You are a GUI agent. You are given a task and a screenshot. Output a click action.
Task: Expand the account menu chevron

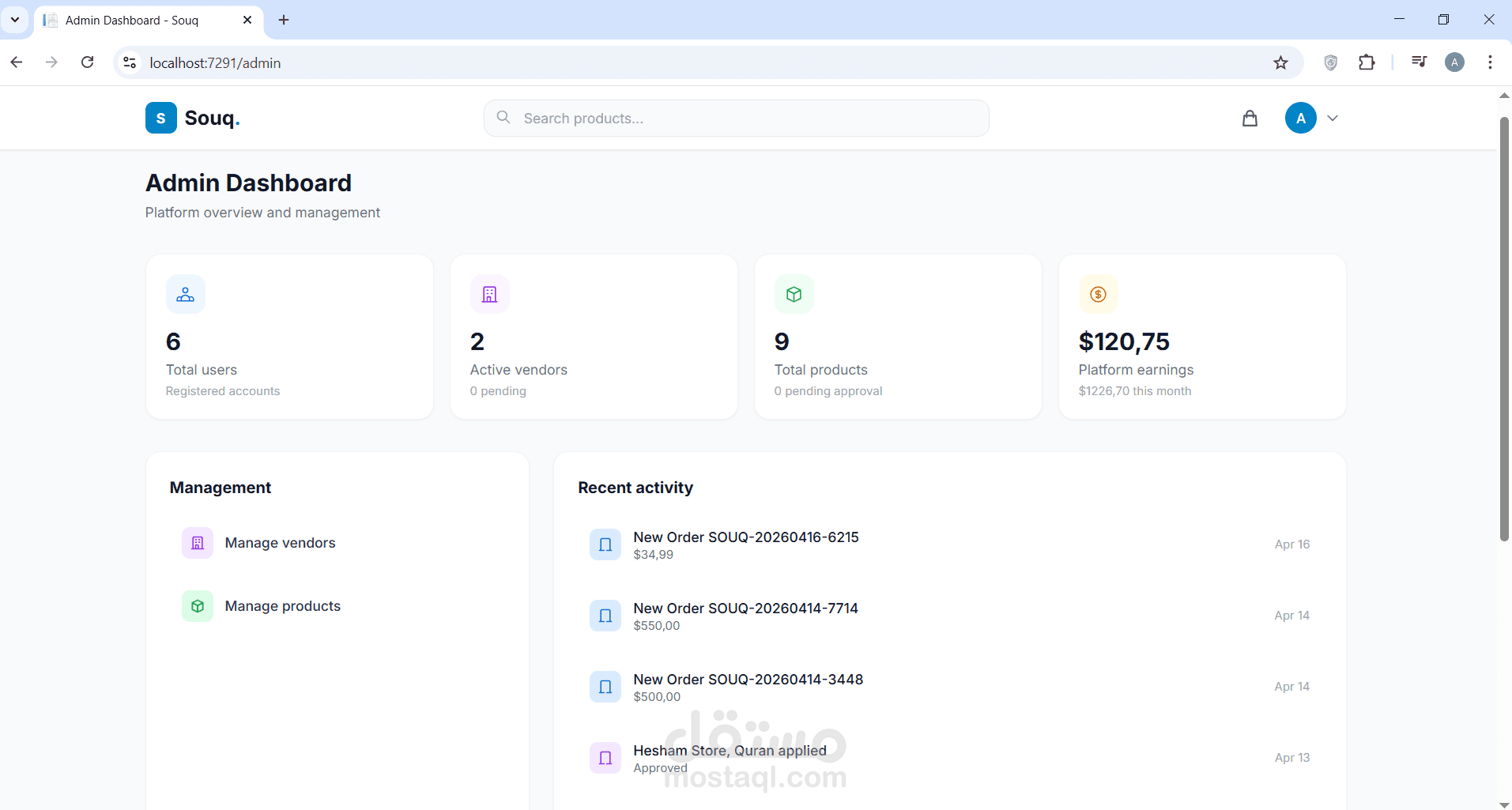tap(1333, 118)
